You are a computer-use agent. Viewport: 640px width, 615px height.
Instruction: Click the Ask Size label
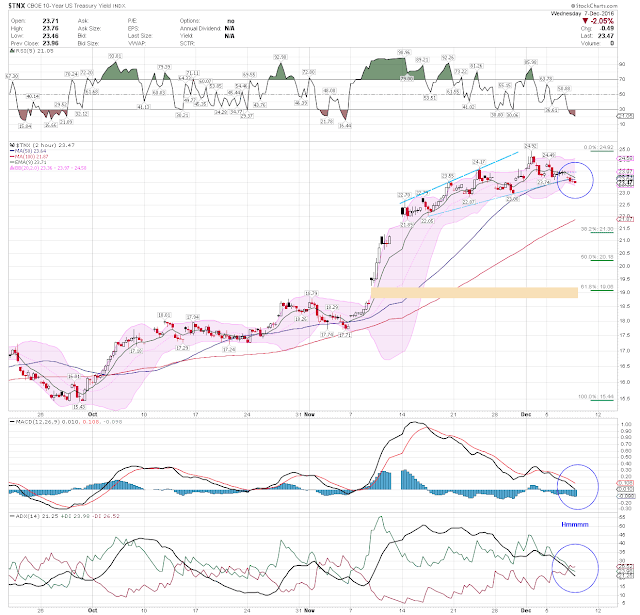coord(89,28)
